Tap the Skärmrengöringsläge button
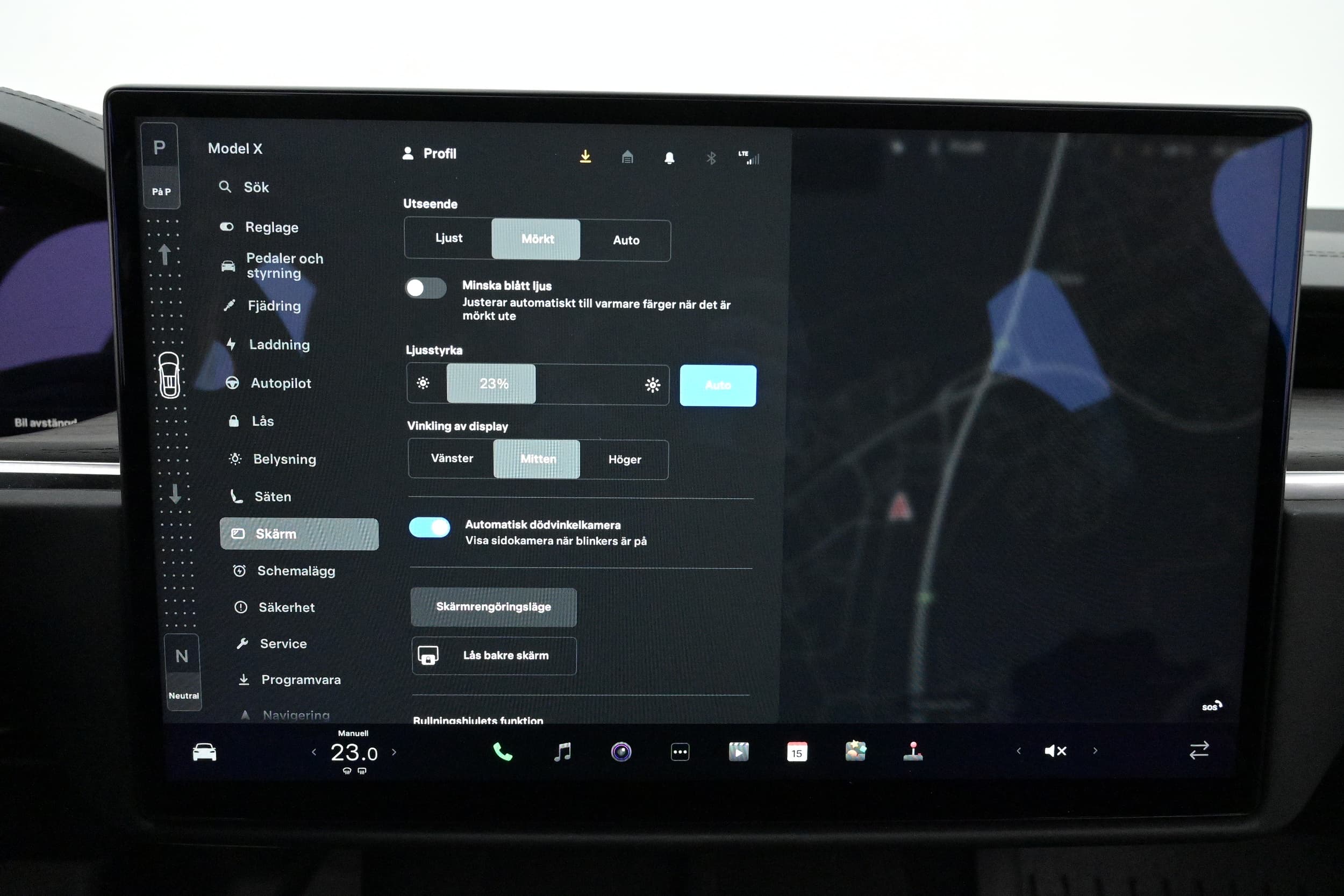The image size is (1344, 896). (x=494, y=607)
